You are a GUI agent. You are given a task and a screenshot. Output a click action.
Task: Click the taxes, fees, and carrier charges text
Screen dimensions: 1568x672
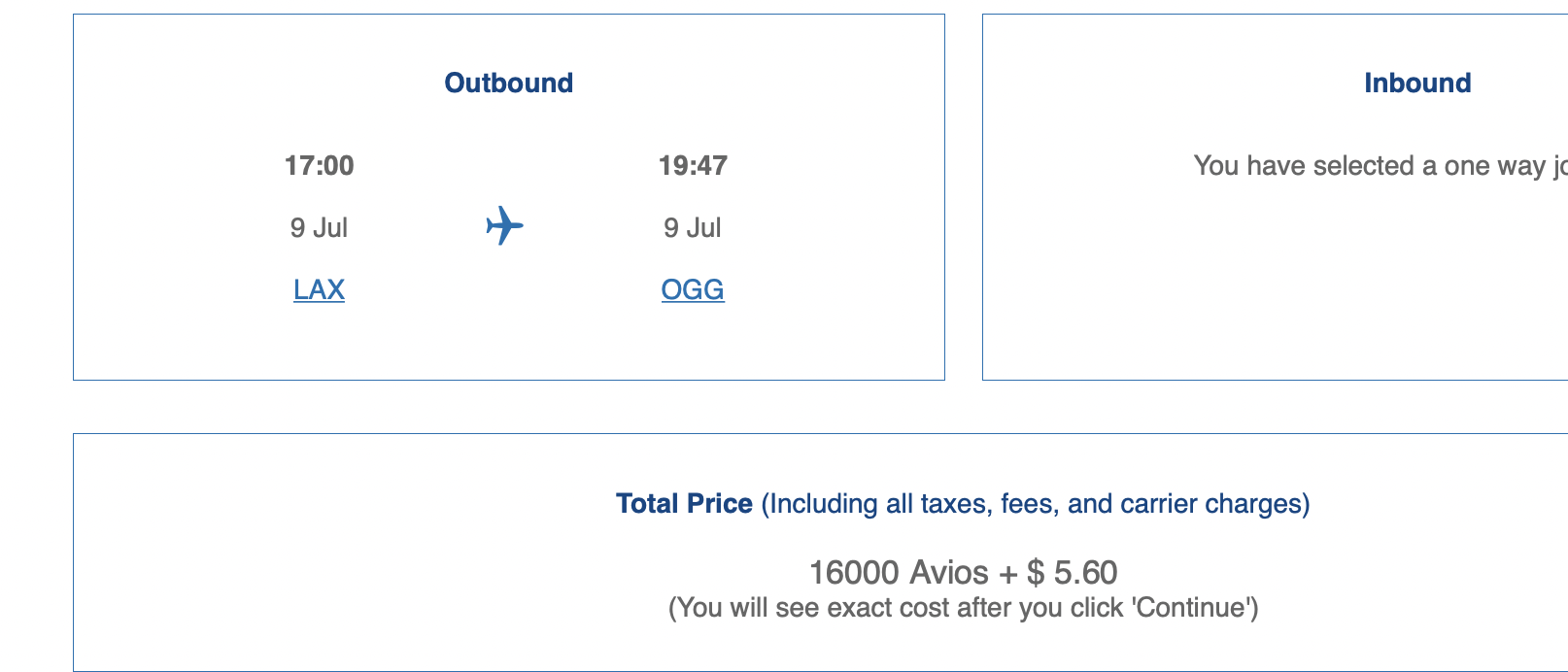(1036, 503)
